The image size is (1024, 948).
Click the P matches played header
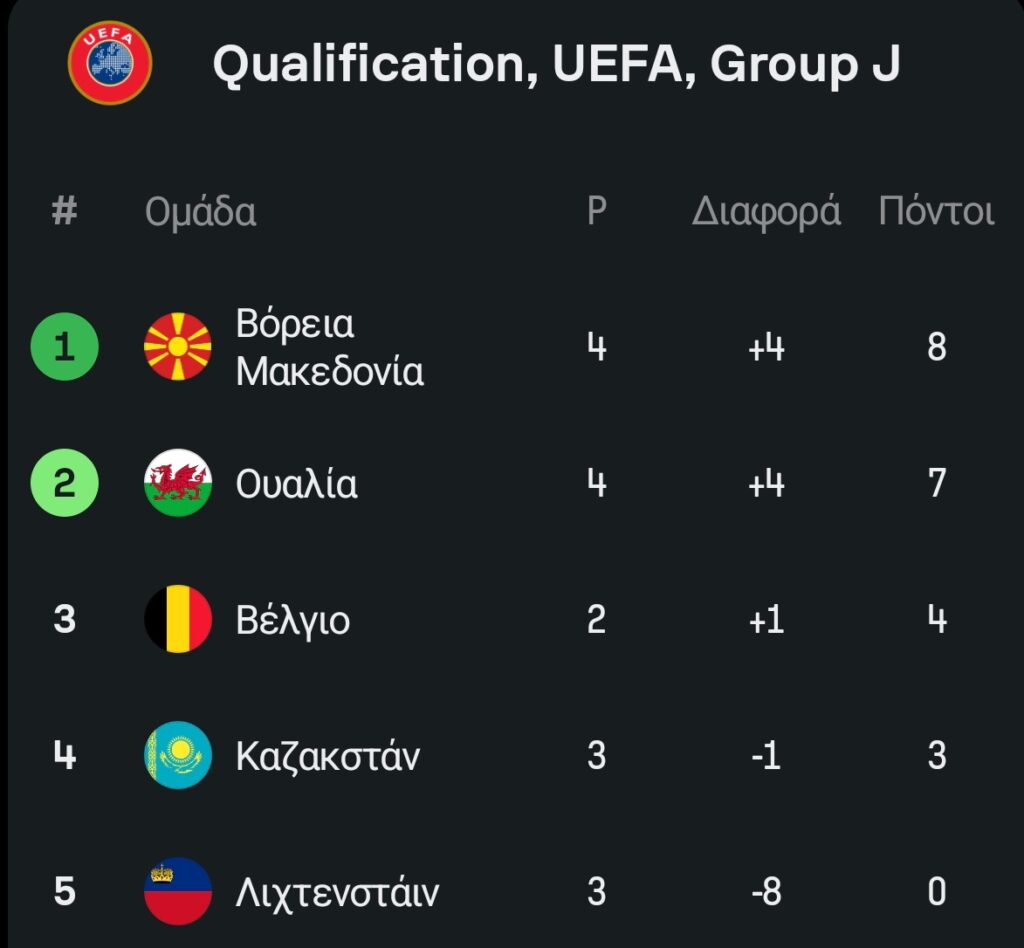coord(596,212)
